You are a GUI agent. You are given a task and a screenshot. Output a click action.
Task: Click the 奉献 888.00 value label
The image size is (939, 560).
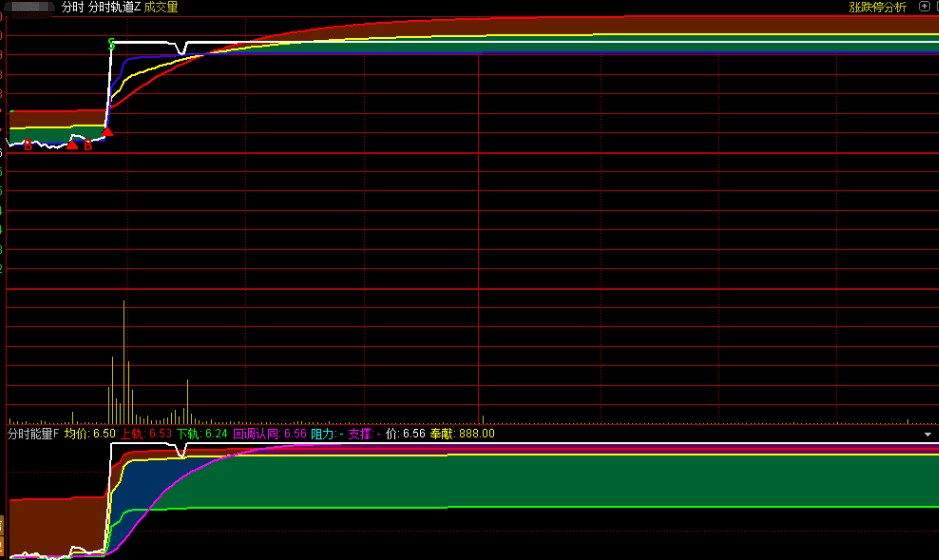(x=462, y=434)
